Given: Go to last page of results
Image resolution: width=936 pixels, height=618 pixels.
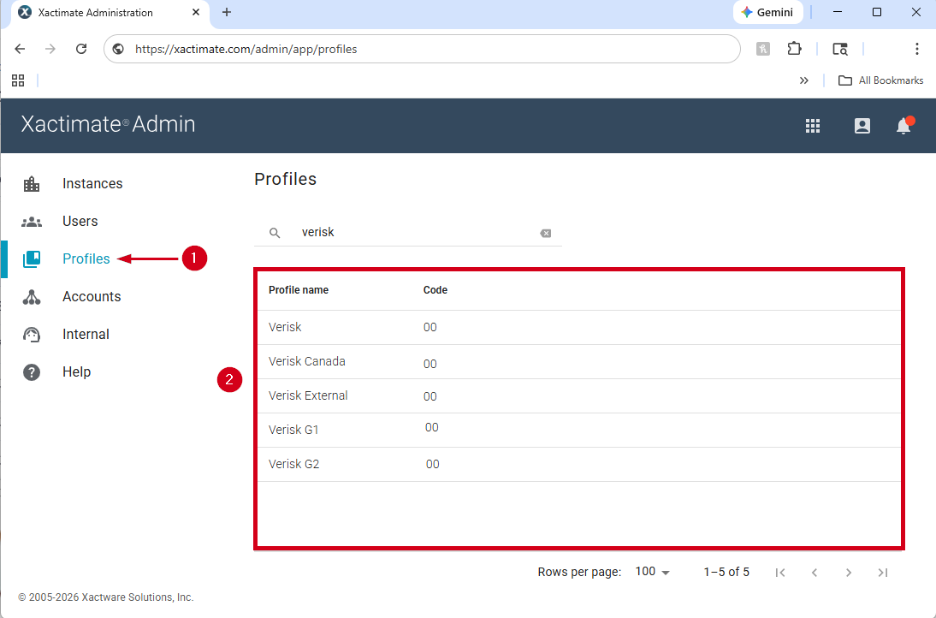Looking at the screenshot, I should click(883, 573).
